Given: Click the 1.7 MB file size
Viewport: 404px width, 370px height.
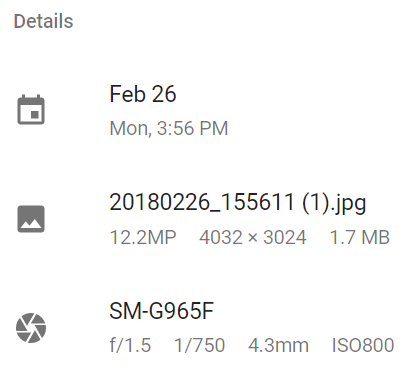Looking at the screenshot, I should pyautogui.click(x=359, y=237).
